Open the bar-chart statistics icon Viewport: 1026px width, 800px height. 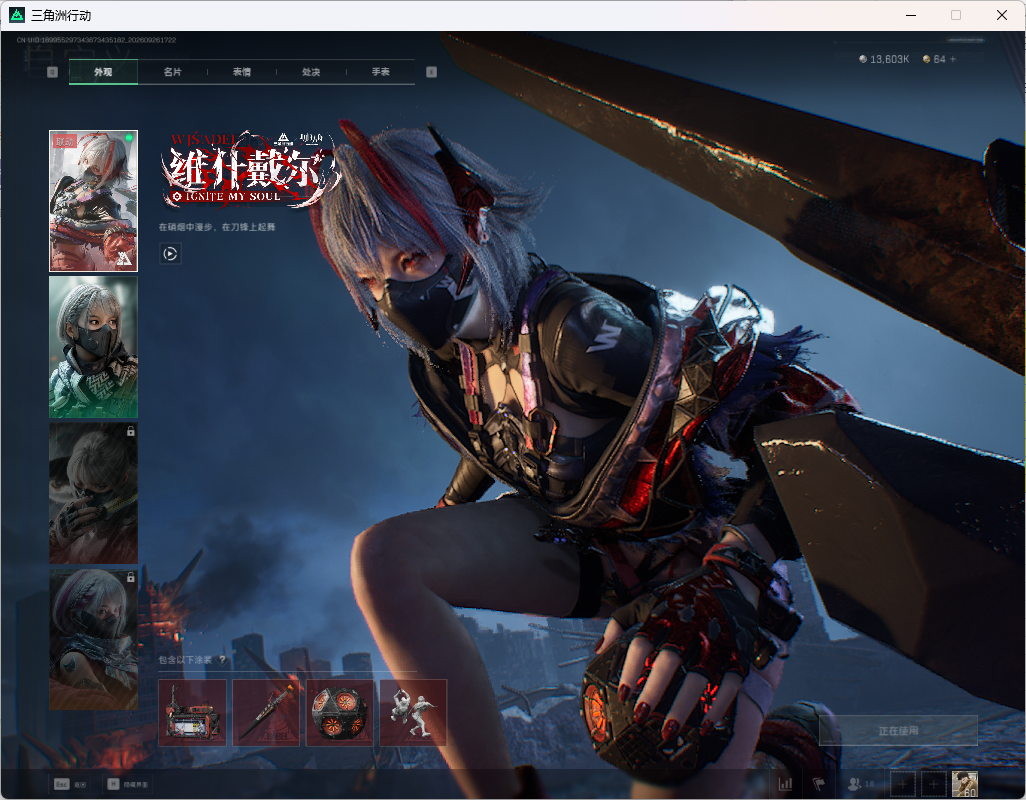785,784
